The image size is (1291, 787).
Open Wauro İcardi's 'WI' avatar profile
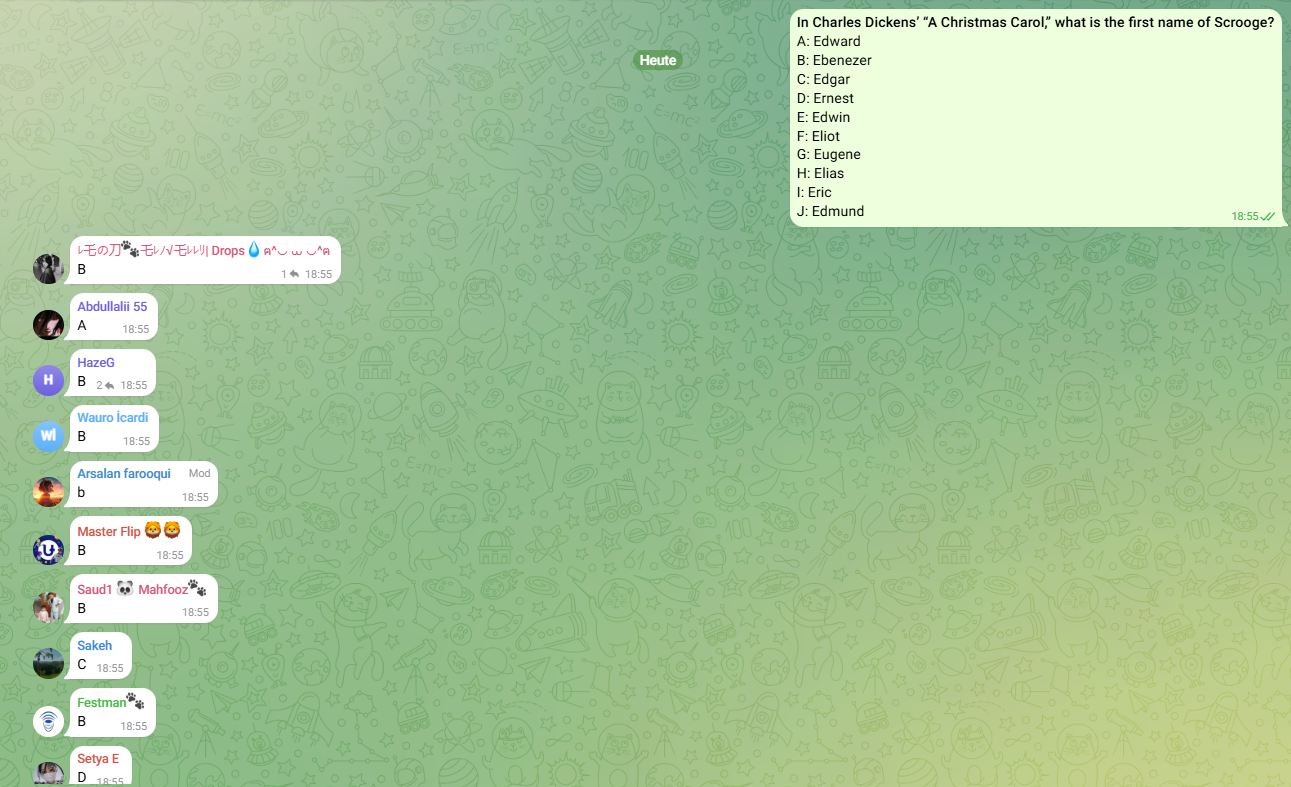[48, 436]
